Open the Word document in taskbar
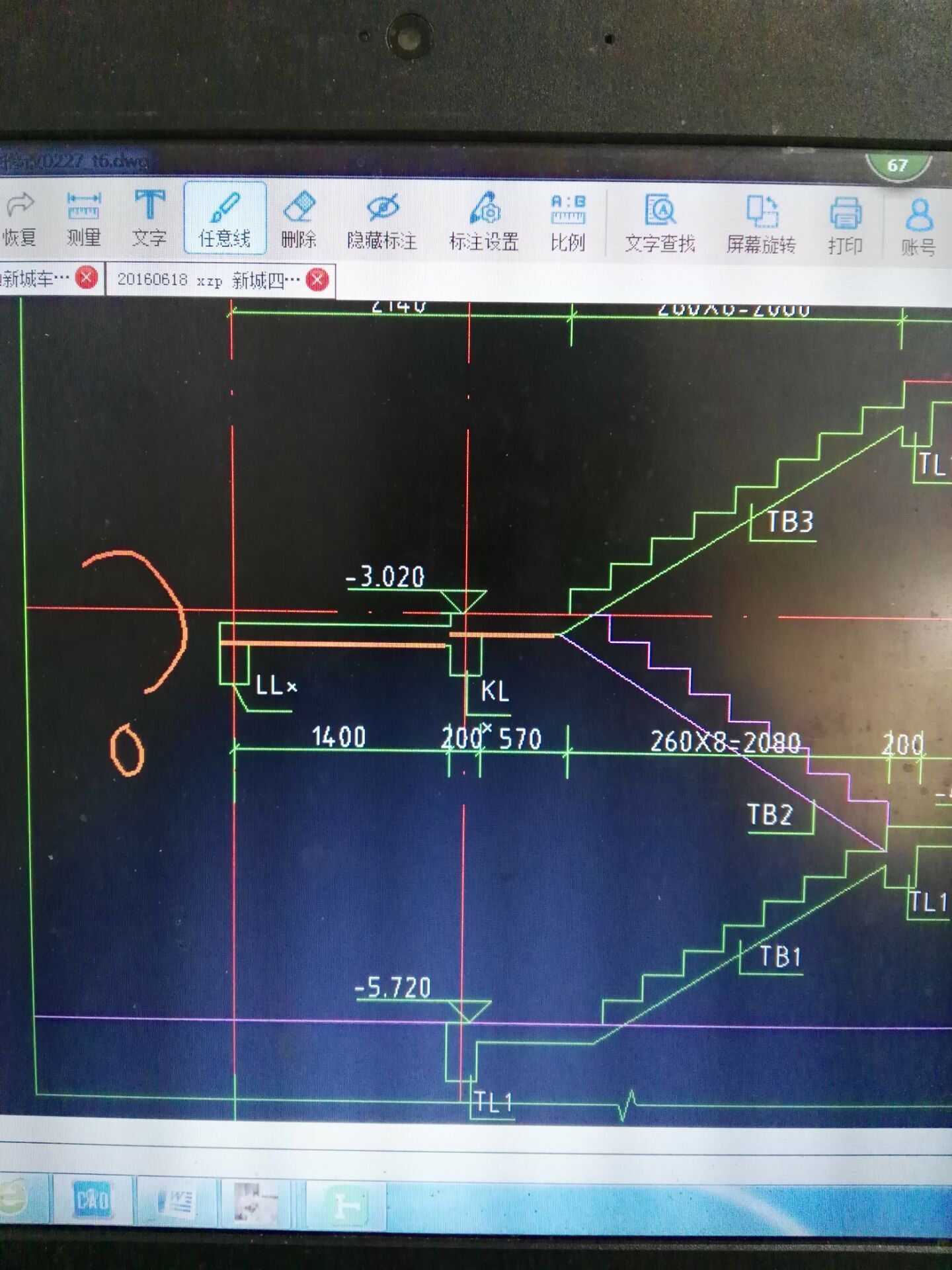Screen dimensions: 952x1270 pos(175,1201)
